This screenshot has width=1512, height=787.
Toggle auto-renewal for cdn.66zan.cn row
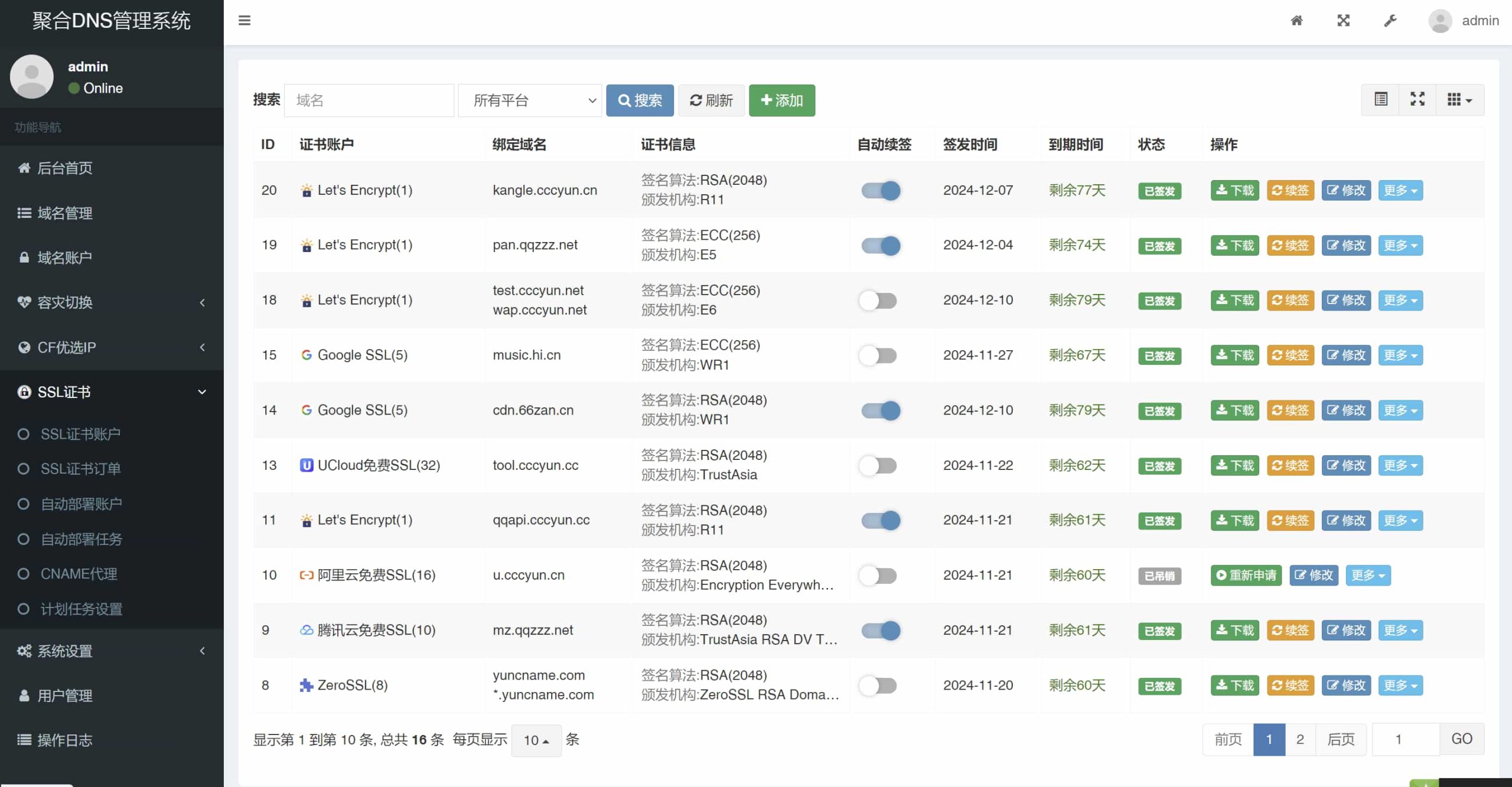pyautogui.click(x=880, y=410)
